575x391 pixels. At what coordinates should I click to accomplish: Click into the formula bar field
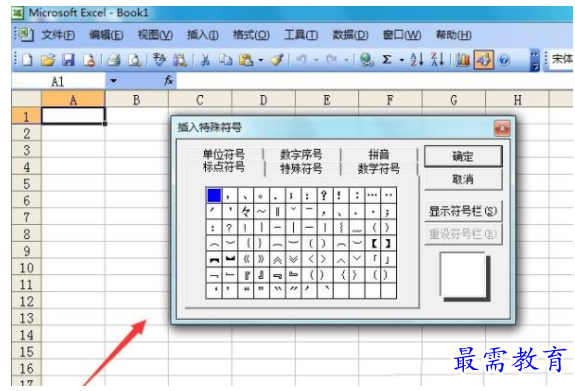point(374,81)
